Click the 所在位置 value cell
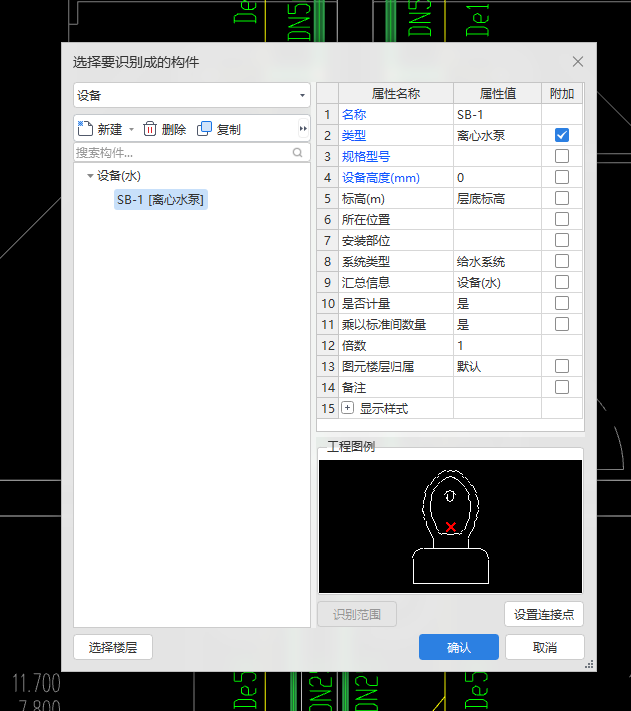 [497, 219]
